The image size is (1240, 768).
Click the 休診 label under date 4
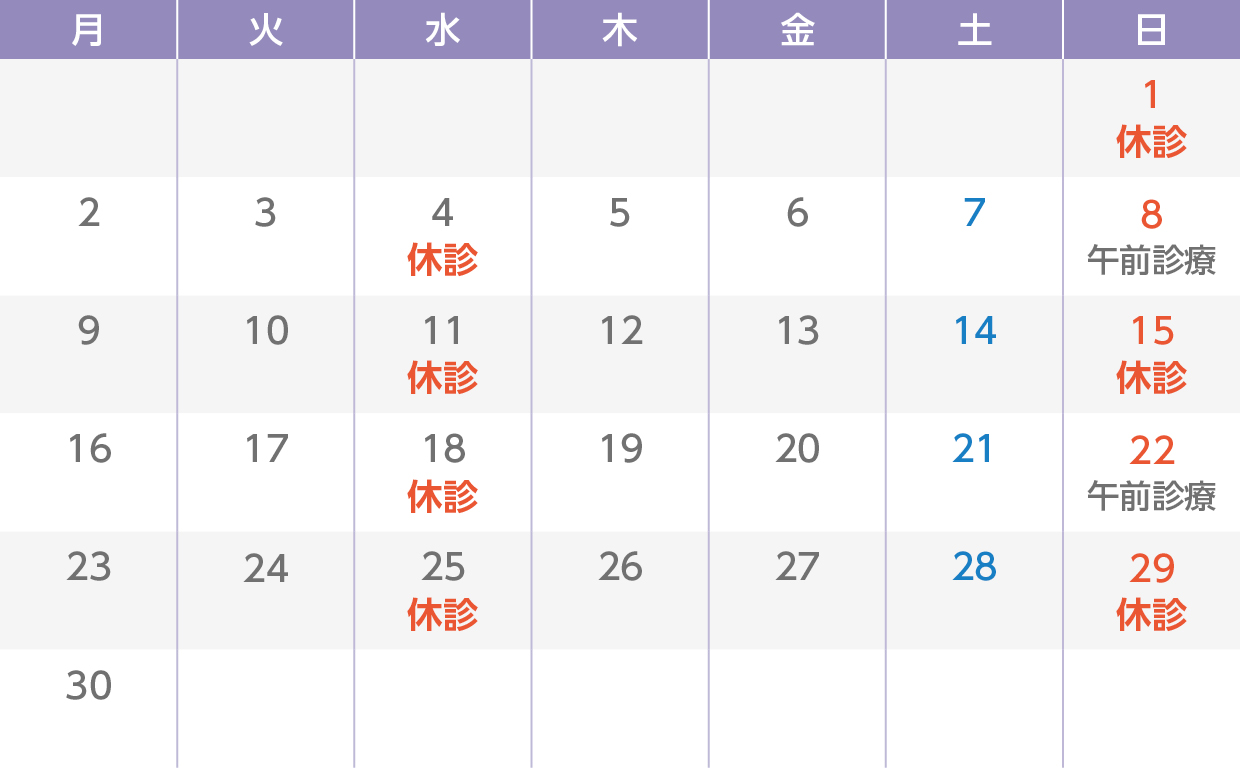coord(443,261)
